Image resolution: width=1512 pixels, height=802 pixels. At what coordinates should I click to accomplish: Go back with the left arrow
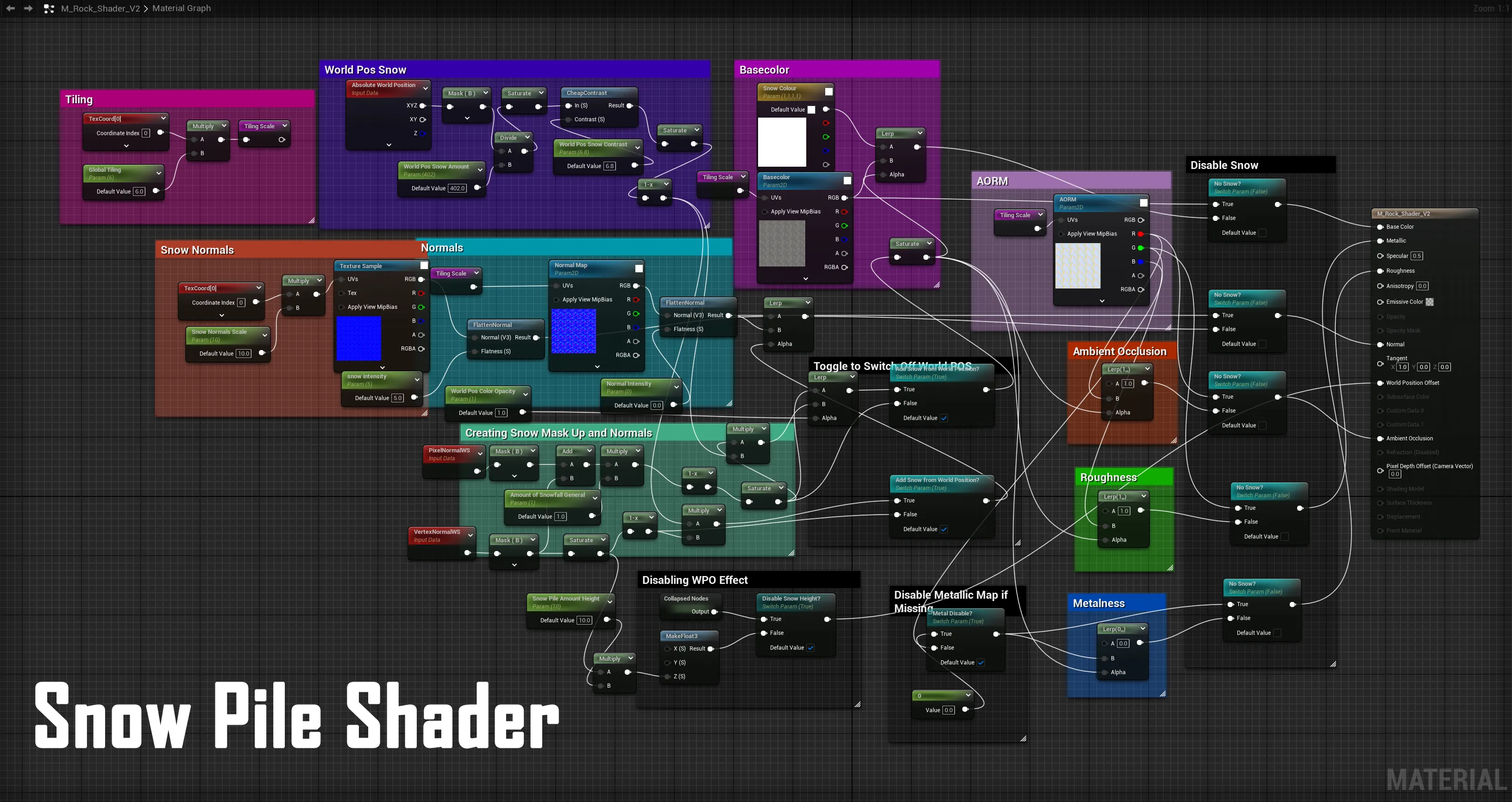coord(10,8)
